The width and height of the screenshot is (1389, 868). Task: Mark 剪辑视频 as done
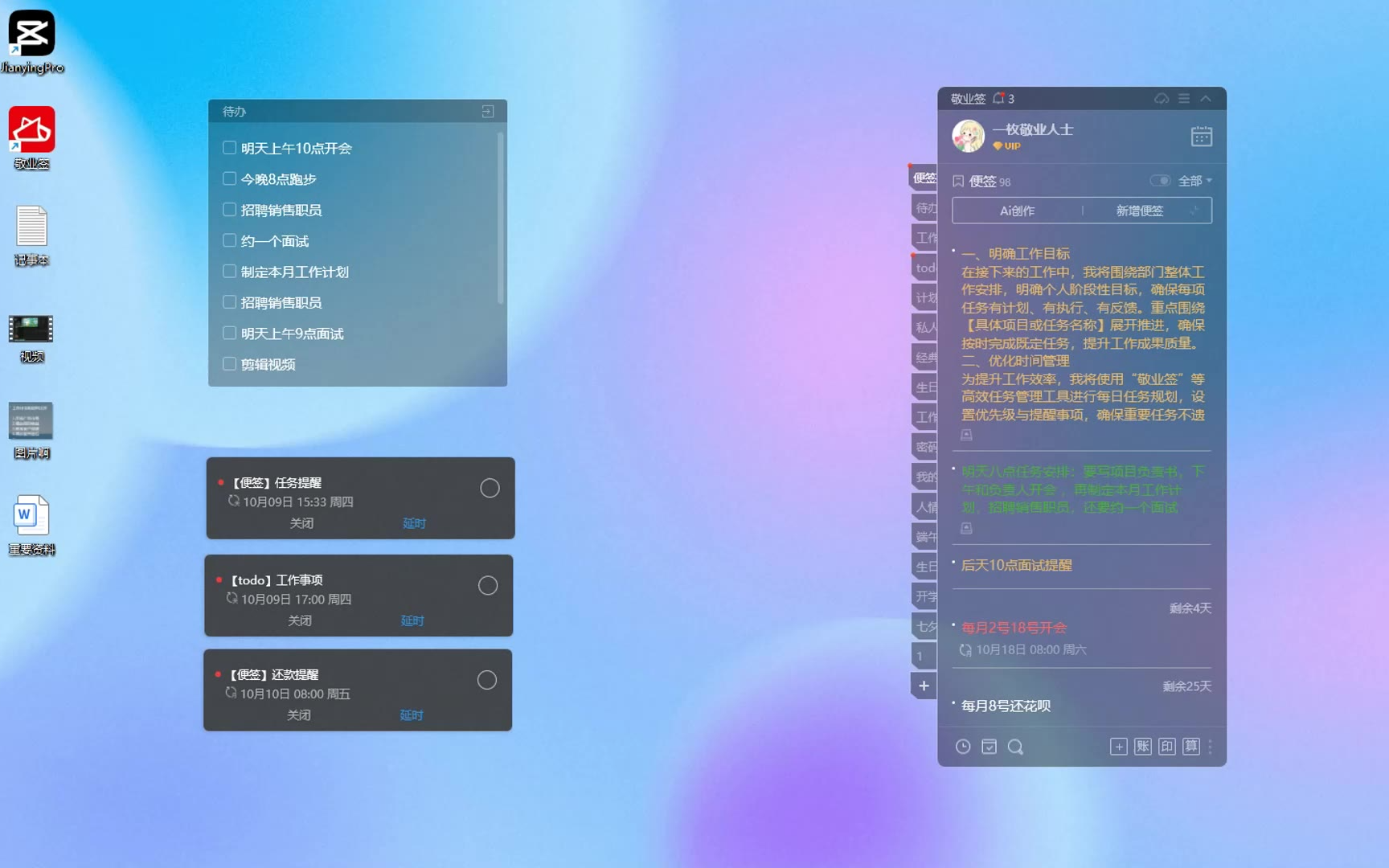[229, 364]
